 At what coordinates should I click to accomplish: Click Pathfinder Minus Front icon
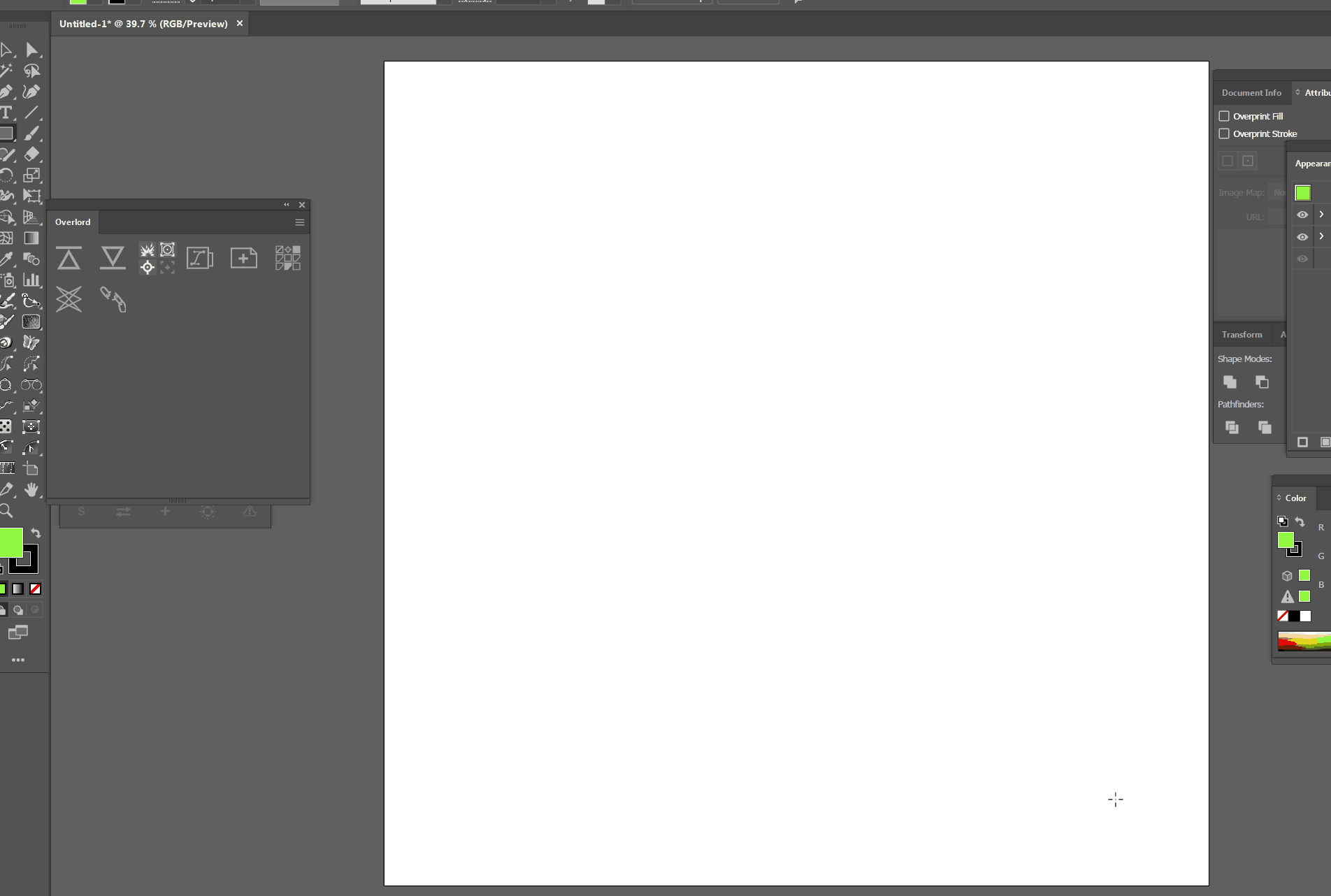click(x=1262, y=382)
